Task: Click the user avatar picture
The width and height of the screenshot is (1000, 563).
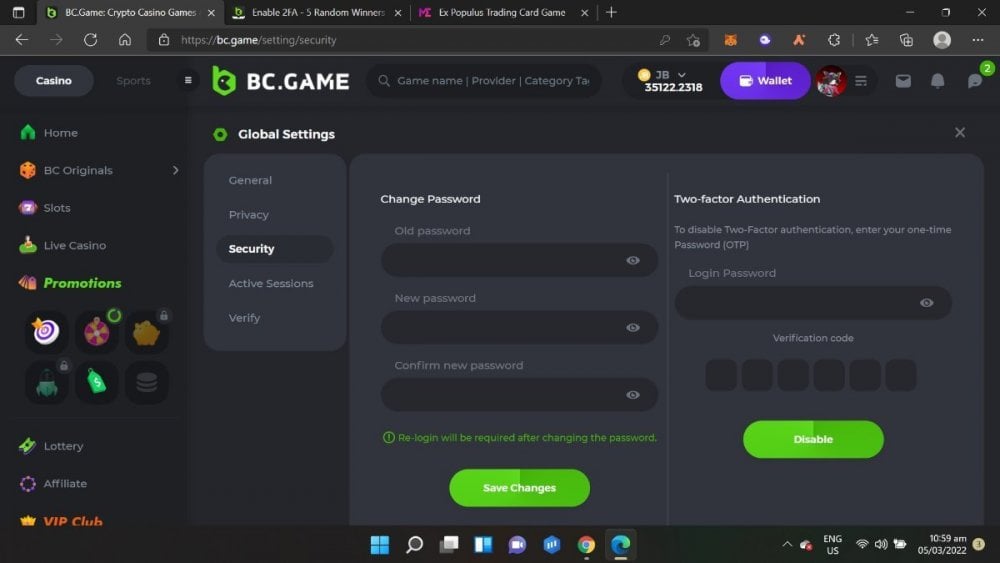Action: pyautogui.click(x=830, y=81)
